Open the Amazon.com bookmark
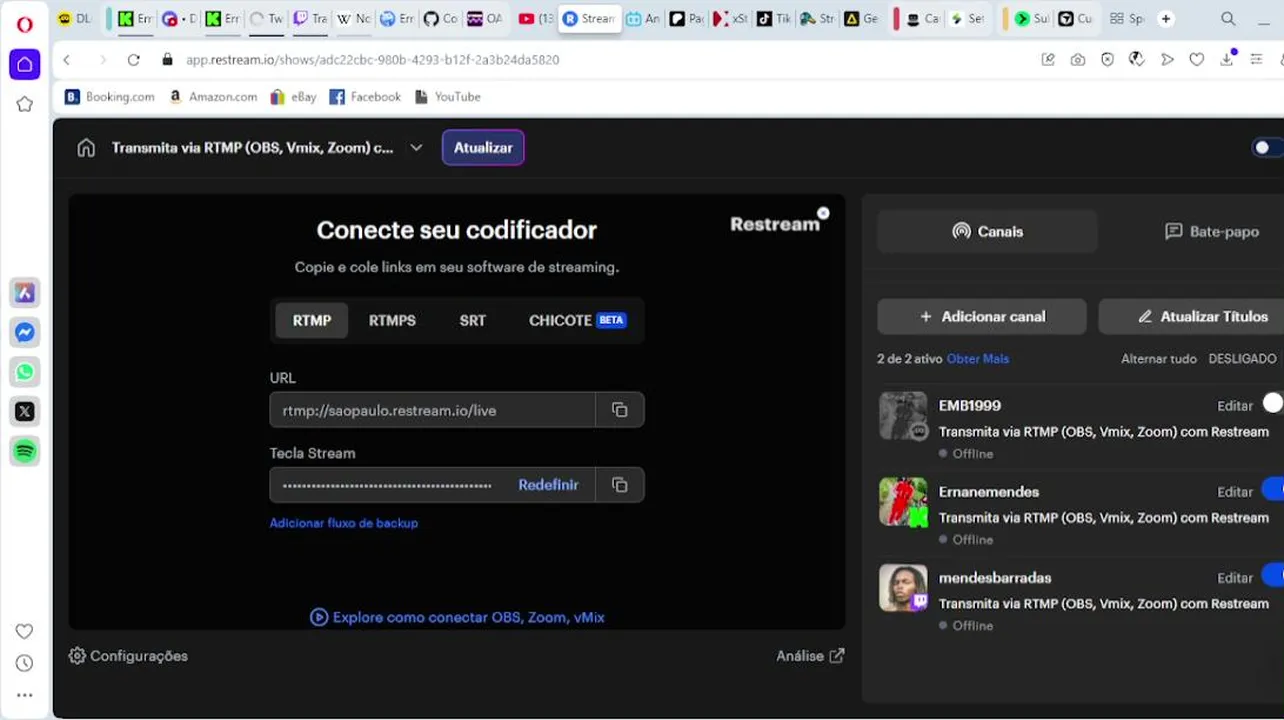Image resolution: width=1284 pixels, height=720 pixels. [x=213, y=97]
